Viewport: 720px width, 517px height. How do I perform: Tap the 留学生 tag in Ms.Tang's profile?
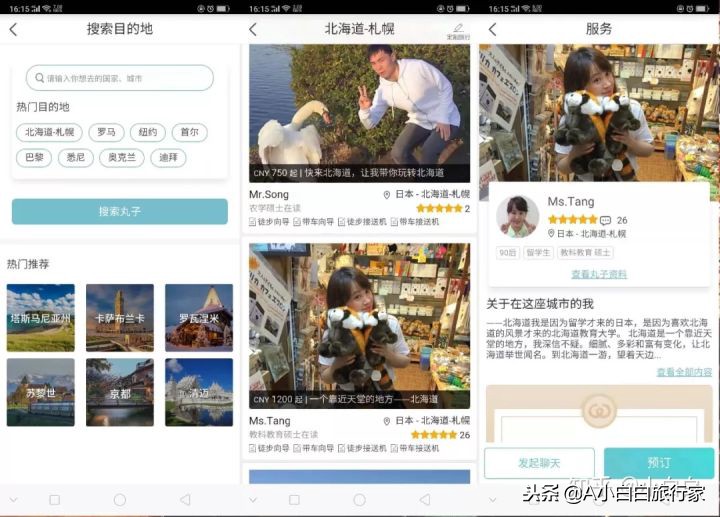point(538,253)
